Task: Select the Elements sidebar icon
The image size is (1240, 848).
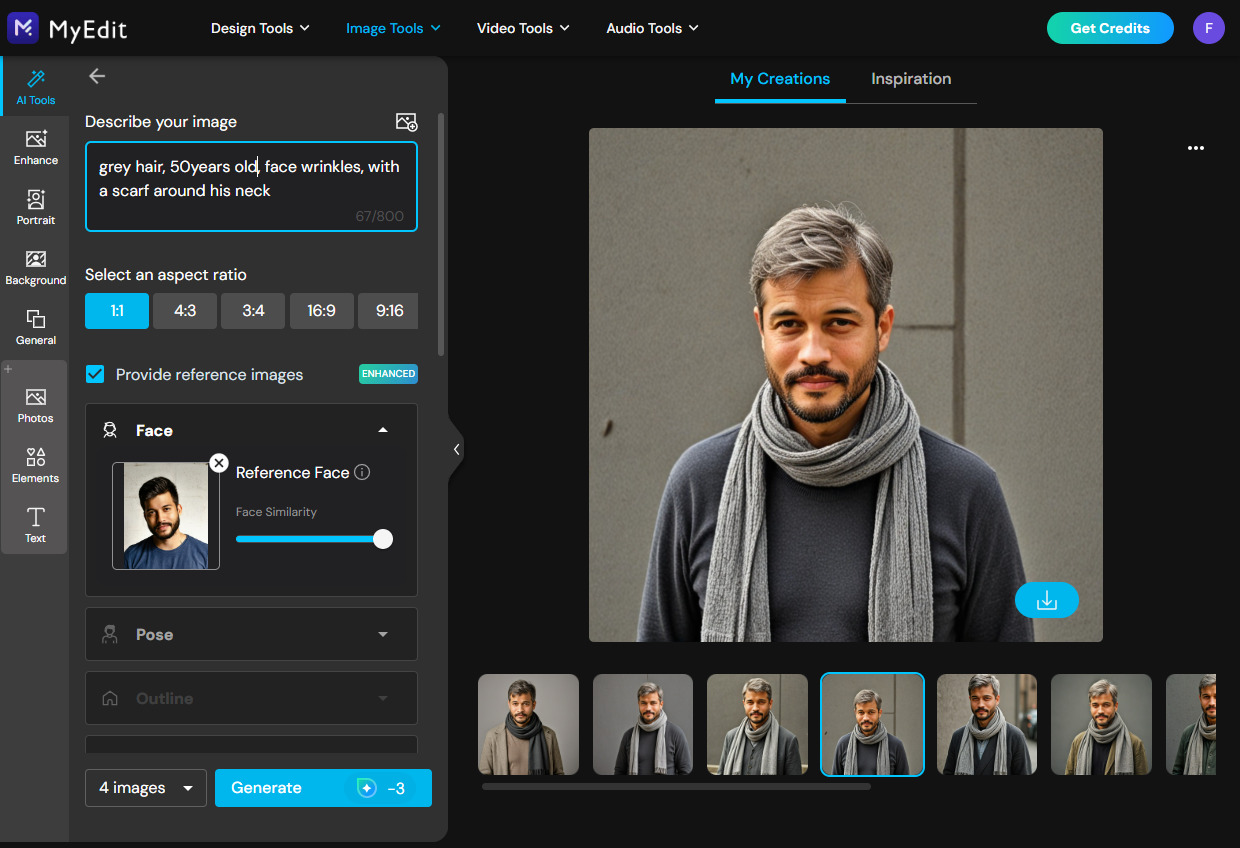Action: coord(35,464)
